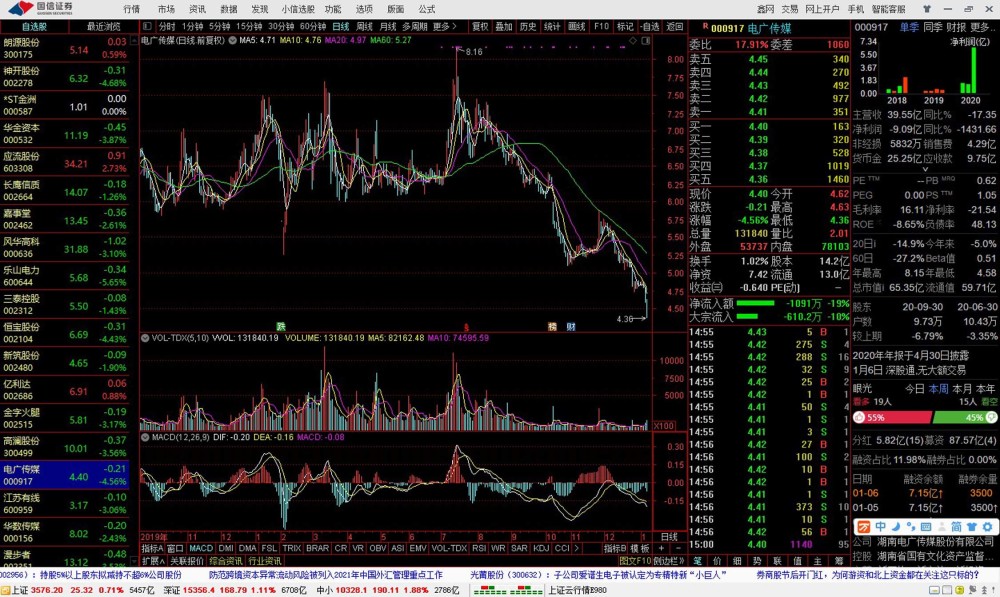Click the skin (shirt) theme icon
The width and height of the screenshot is (1000, 597).
(x=927, y=9)
